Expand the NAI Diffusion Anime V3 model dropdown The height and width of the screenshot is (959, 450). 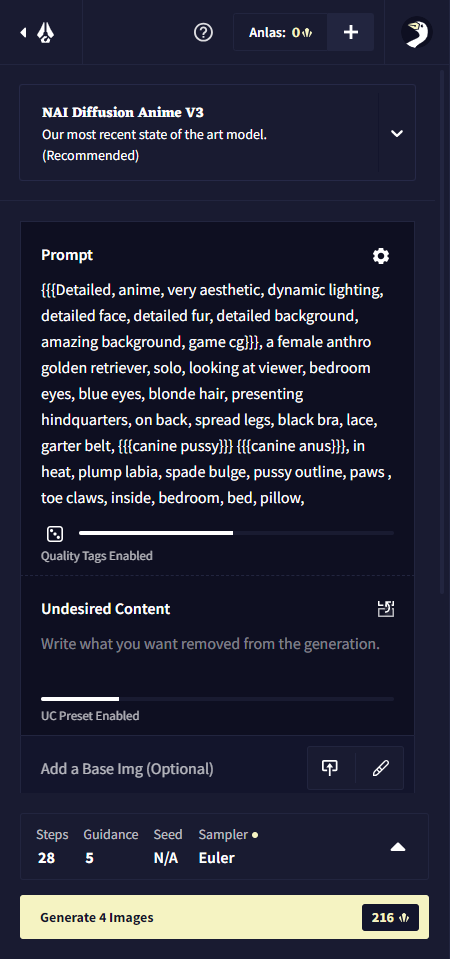tap(397, 133)
